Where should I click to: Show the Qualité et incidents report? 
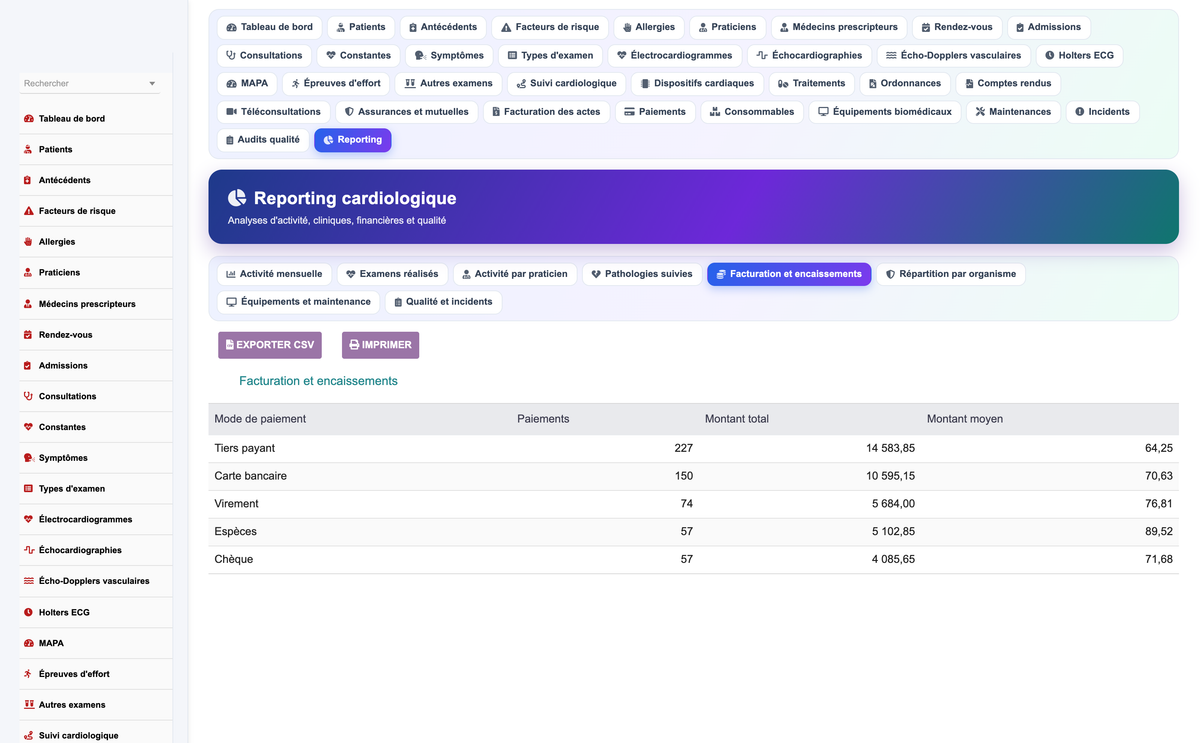pyautogui.click(x=443, y=302)
